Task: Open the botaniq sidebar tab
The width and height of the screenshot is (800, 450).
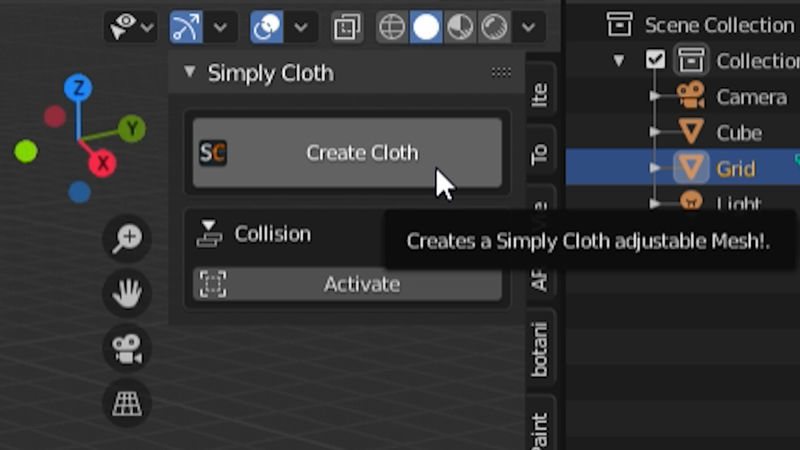Action: pyautogui.click(x=540, y=349)
